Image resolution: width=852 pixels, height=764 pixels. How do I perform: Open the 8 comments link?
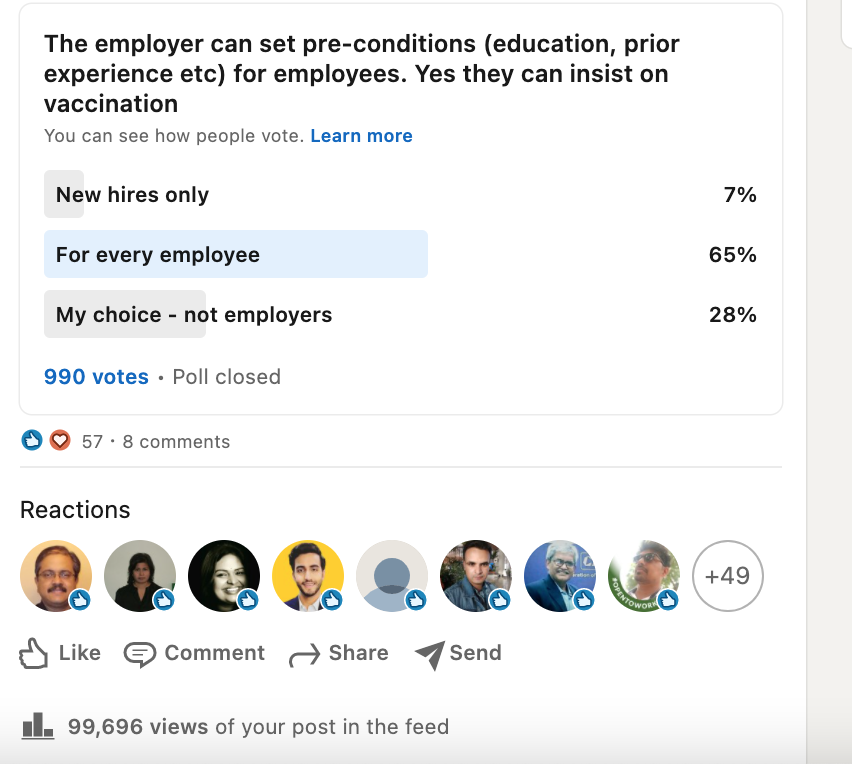[176, 442]
